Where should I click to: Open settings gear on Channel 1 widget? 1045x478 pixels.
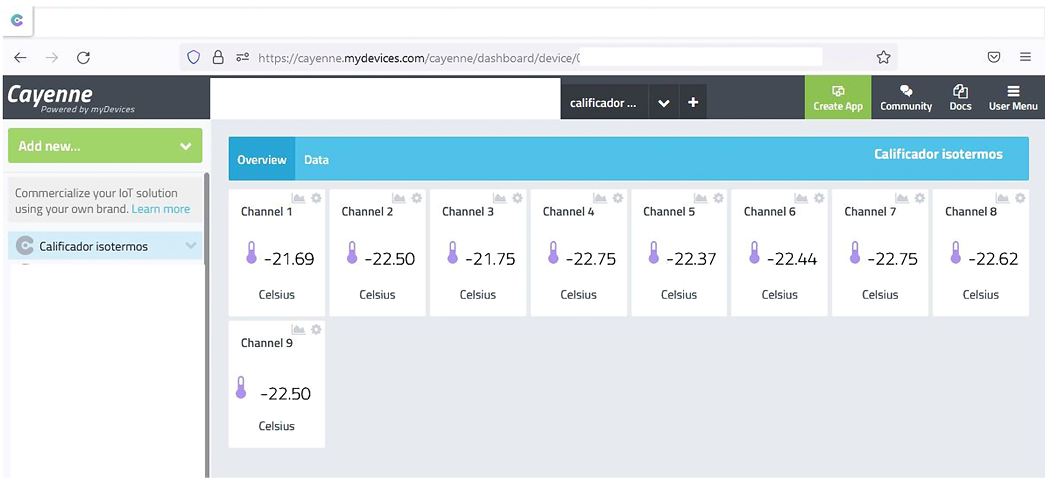pyautogui.click(x=316, y=198)
